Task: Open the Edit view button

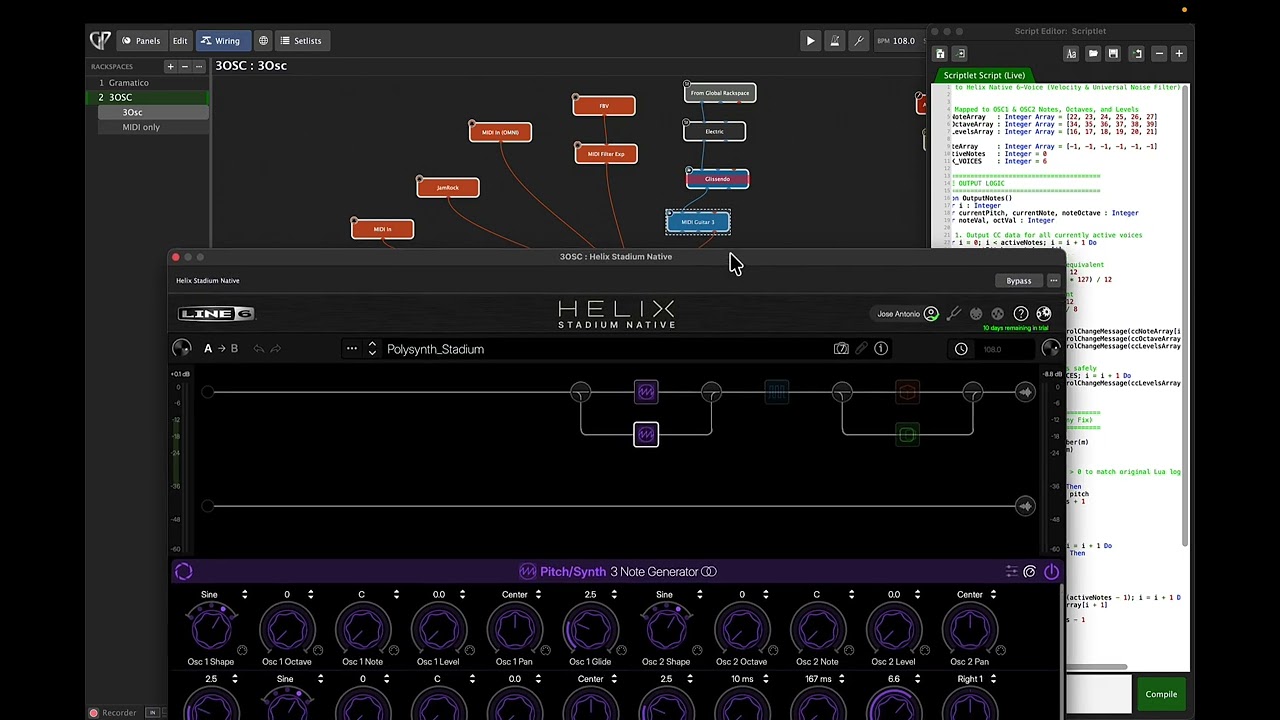Action: [x=180, y=41]
